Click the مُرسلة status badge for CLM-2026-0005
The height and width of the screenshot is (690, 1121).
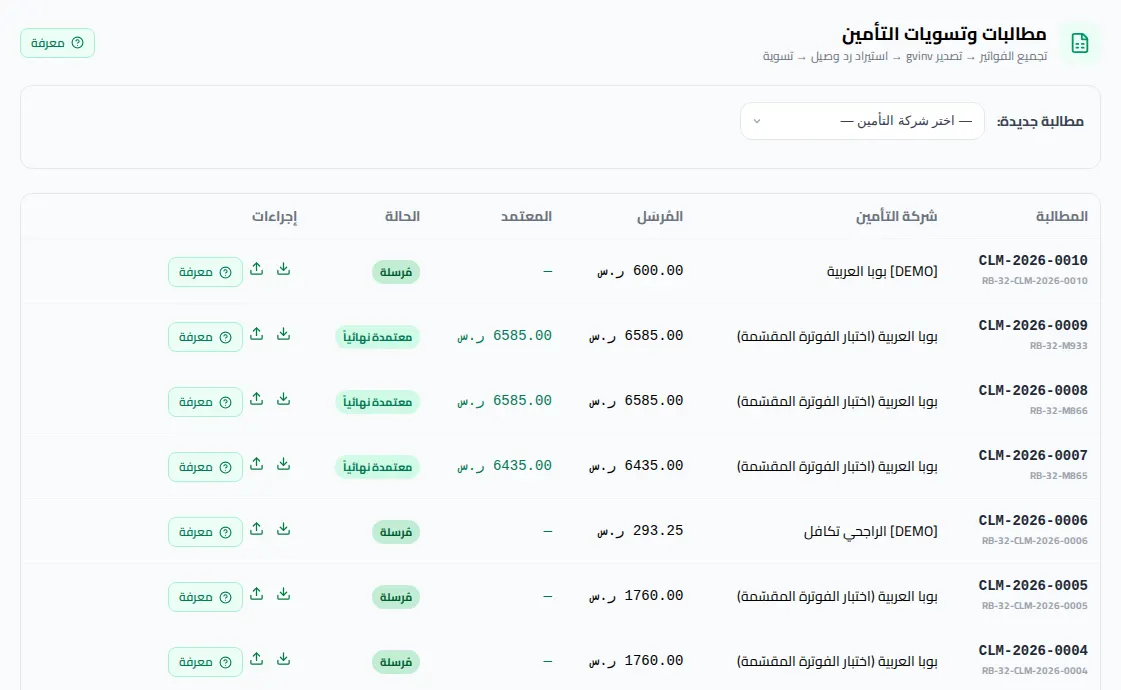click(x=396, y=597)
